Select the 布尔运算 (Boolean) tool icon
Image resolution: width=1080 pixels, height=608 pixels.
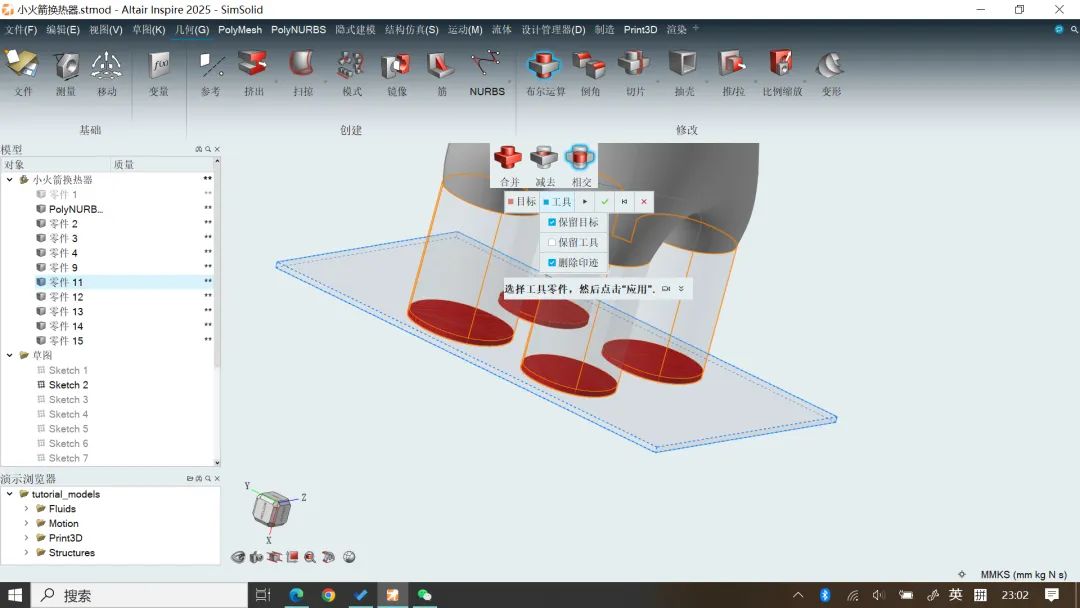[x=545, y=67]
